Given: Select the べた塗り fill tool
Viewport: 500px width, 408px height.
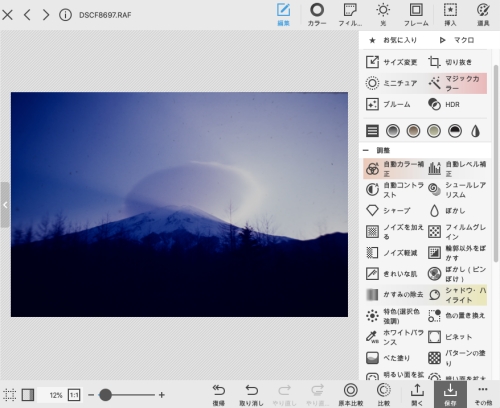Looking at the screenshot, I should [x=388, y=358].
